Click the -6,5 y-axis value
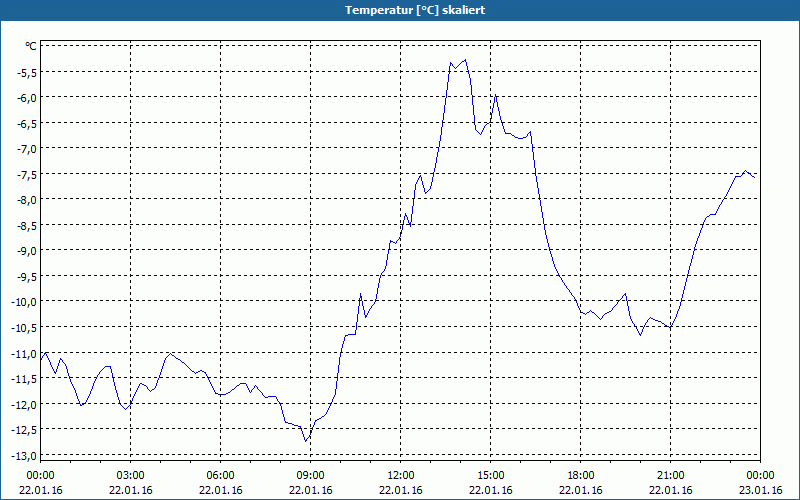The image size is (800, 500). point(27,122)
